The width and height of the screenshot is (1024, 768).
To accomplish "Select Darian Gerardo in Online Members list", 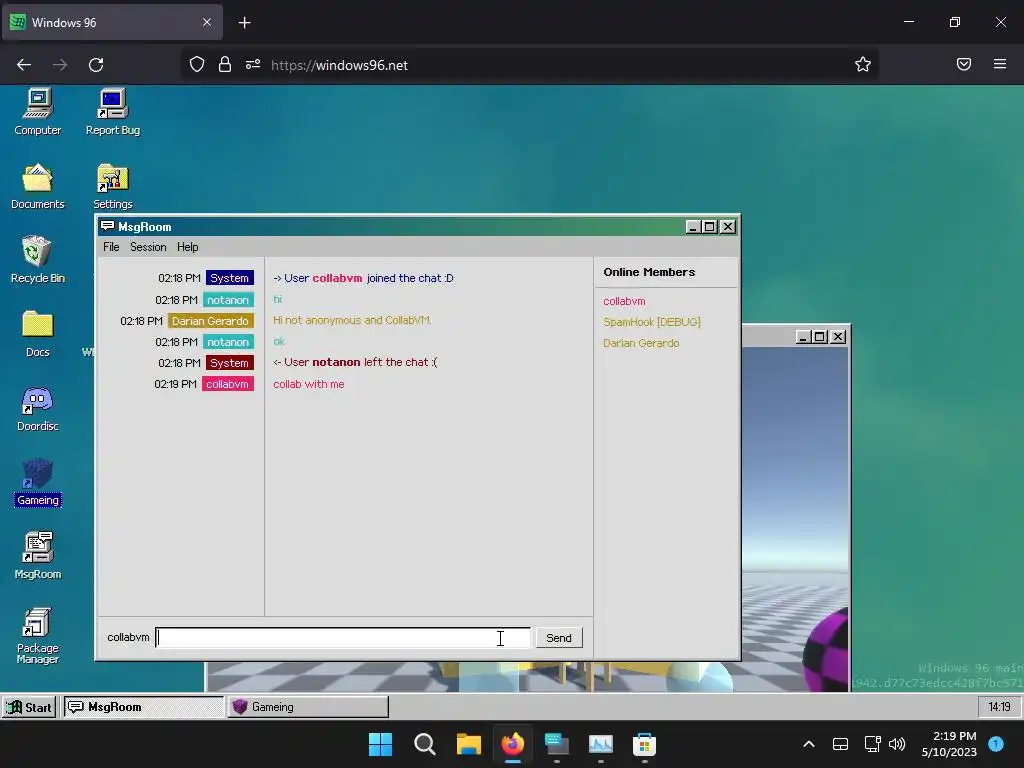I will click(x=641, y=343).
